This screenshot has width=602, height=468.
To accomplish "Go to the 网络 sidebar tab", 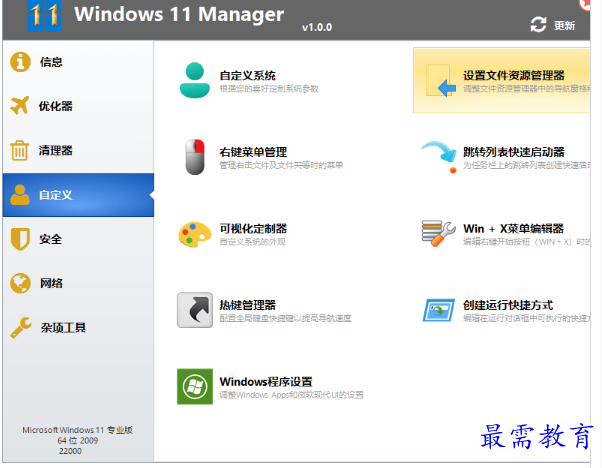I will [78, 283].
